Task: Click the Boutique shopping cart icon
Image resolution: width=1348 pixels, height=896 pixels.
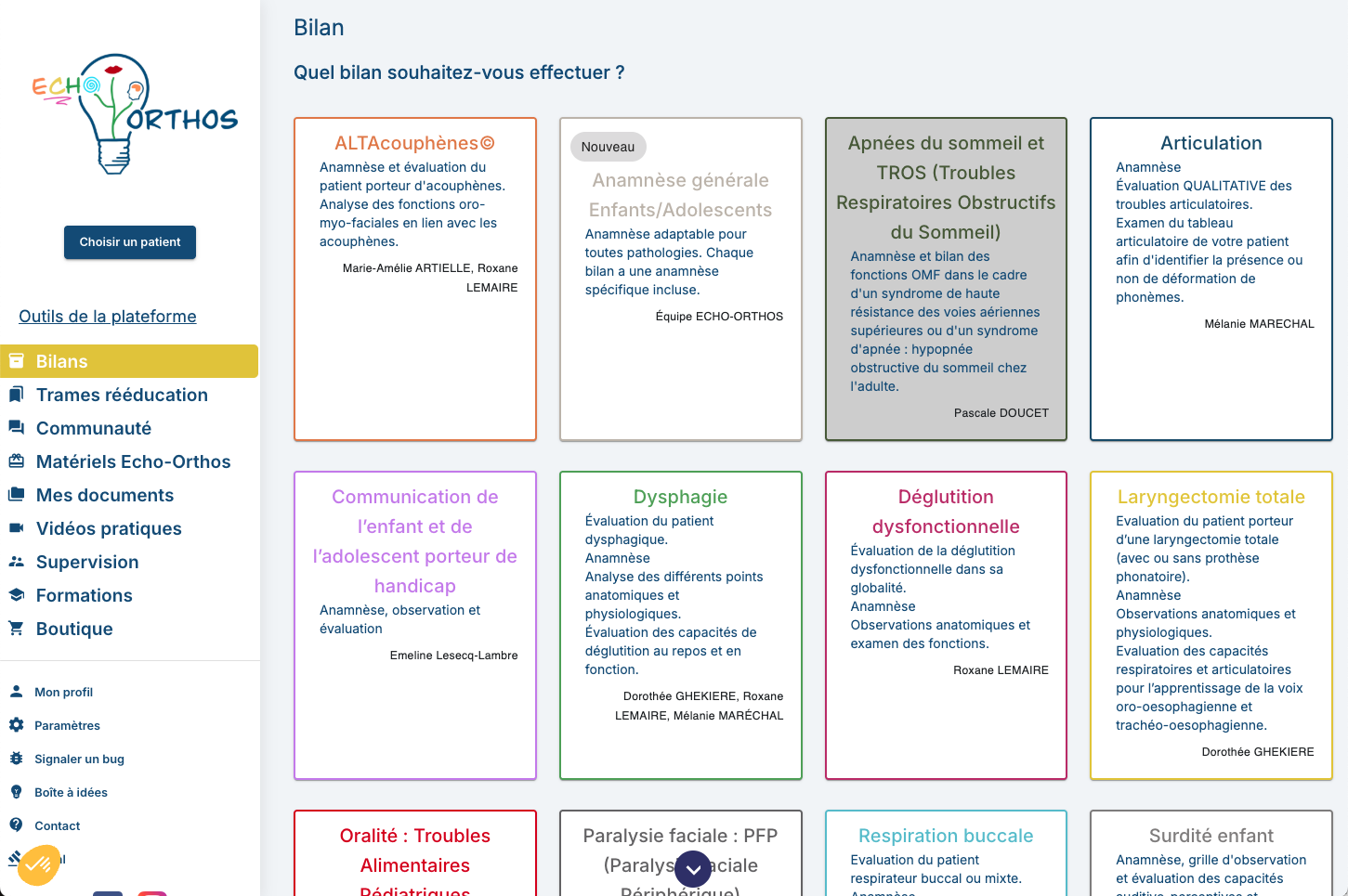Action: (x=17, y=629)
